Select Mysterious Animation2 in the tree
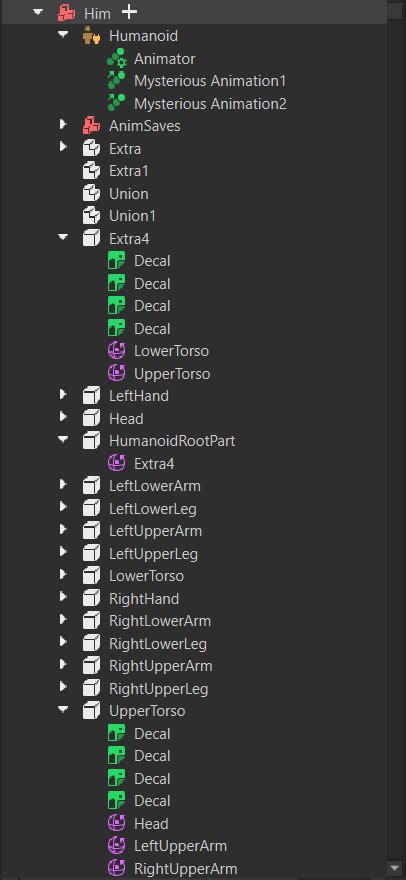 pos(210,104)
